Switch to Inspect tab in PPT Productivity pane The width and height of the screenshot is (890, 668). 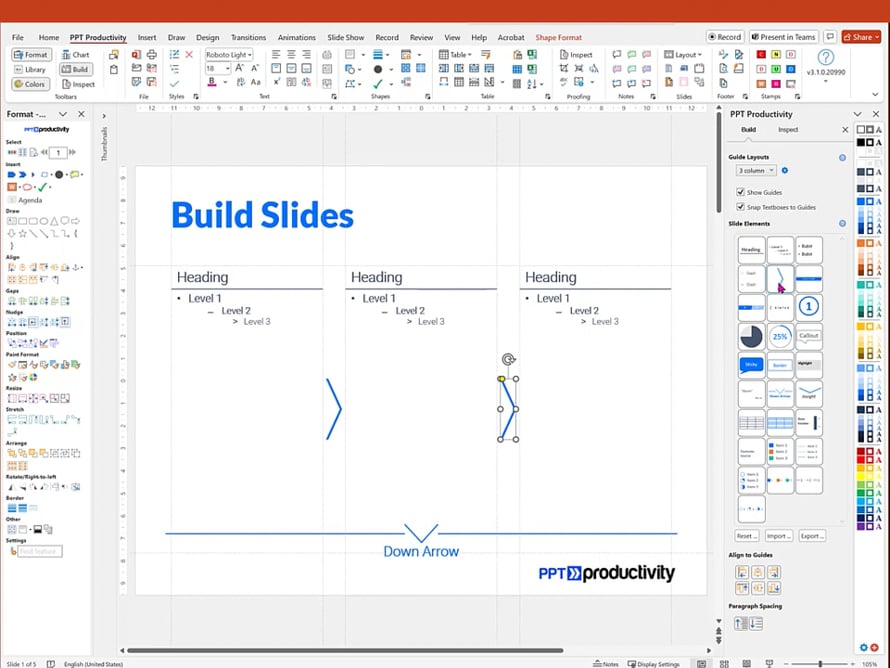click(x=788, y=130)
